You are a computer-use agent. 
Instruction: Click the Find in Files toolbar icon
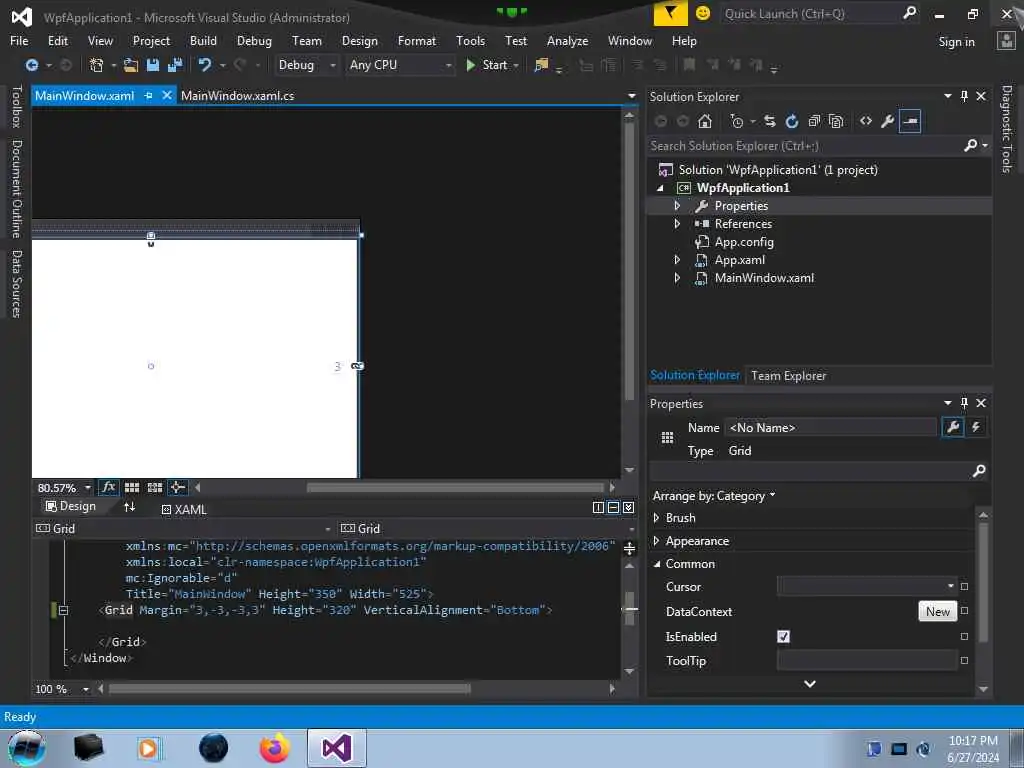541,65
